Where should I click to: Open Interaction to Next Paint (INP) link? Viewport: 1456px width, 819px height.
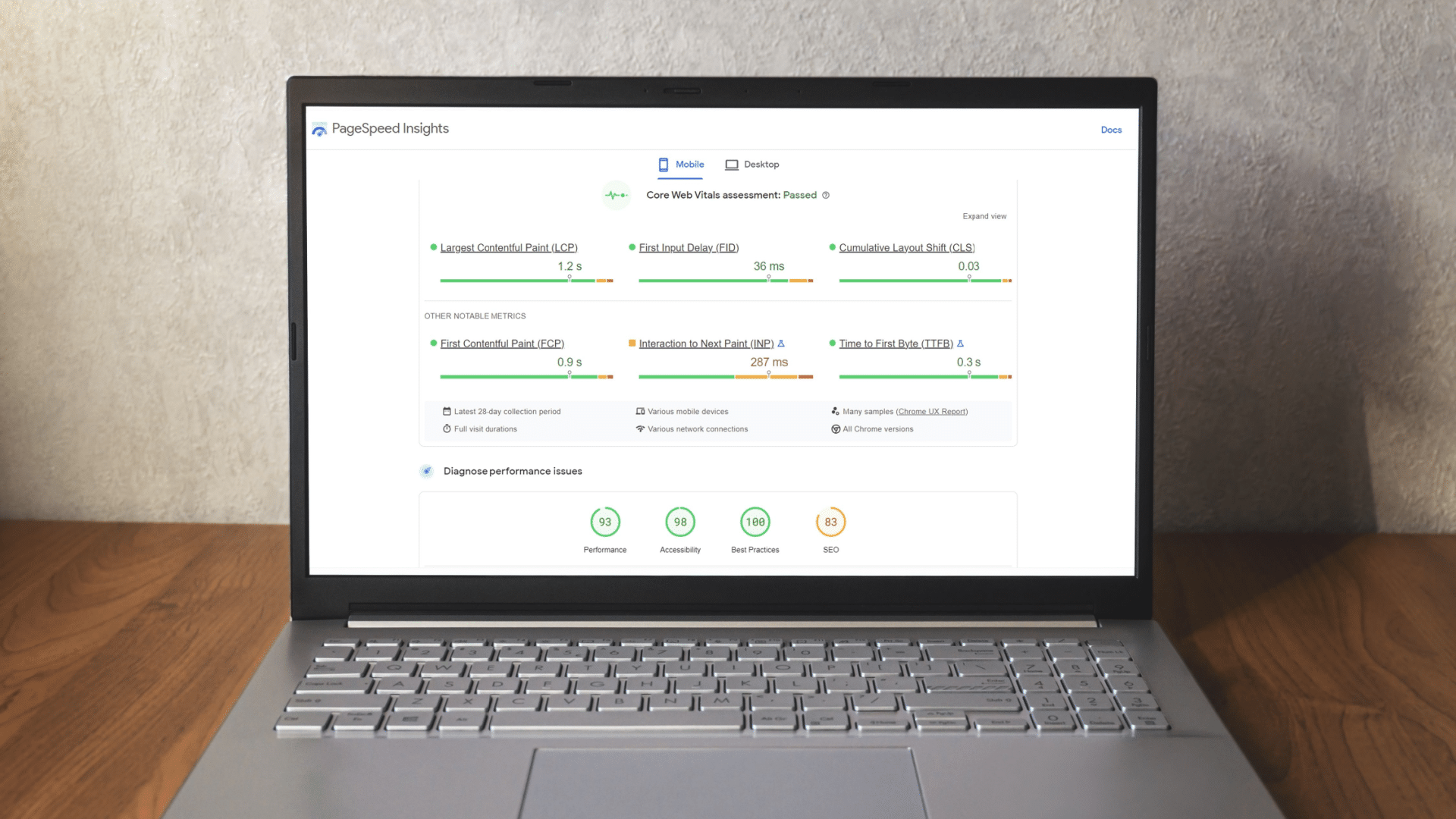[706, 344]
